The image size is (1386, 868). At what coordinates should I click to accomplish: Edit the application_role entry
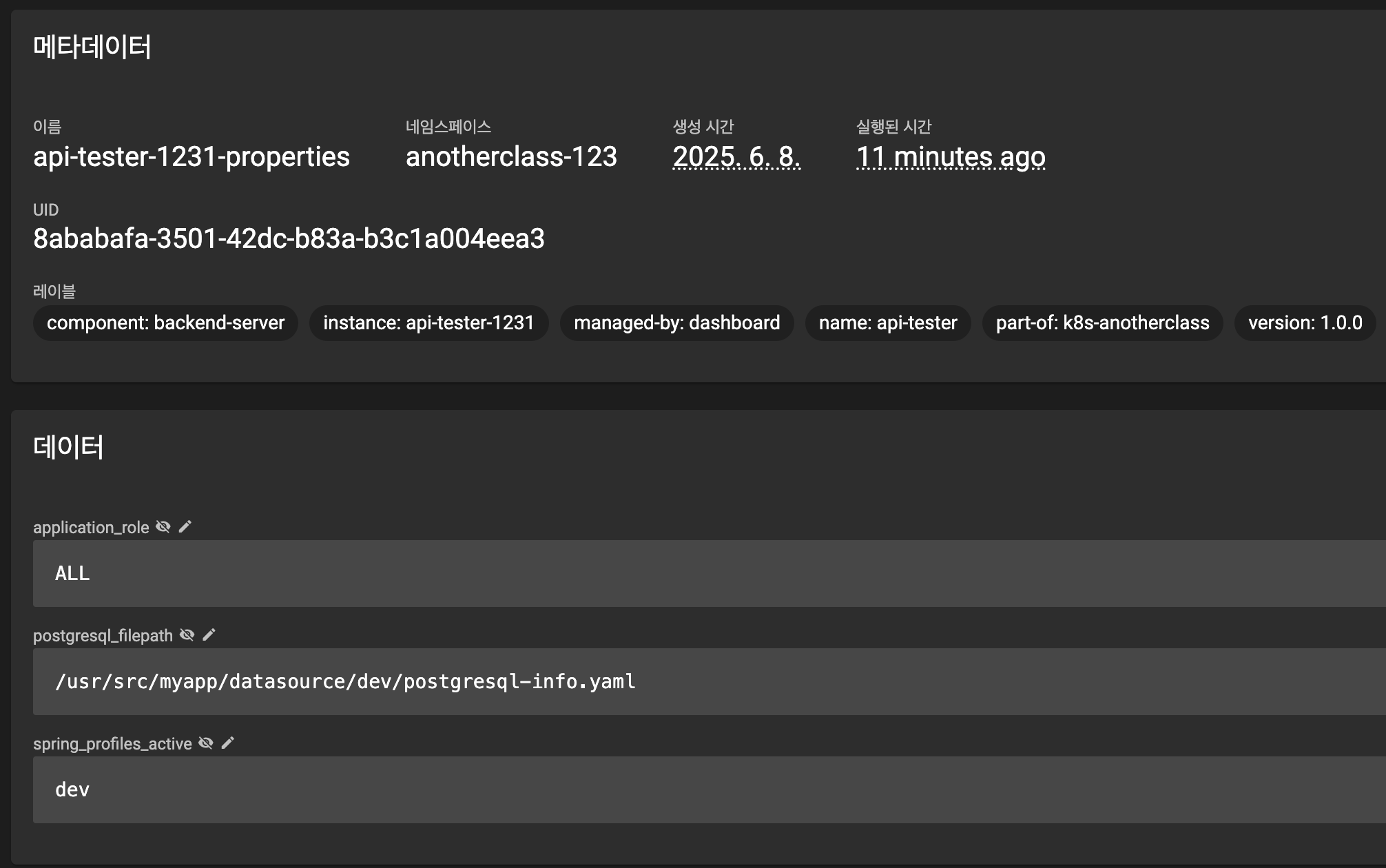(185, 527)
